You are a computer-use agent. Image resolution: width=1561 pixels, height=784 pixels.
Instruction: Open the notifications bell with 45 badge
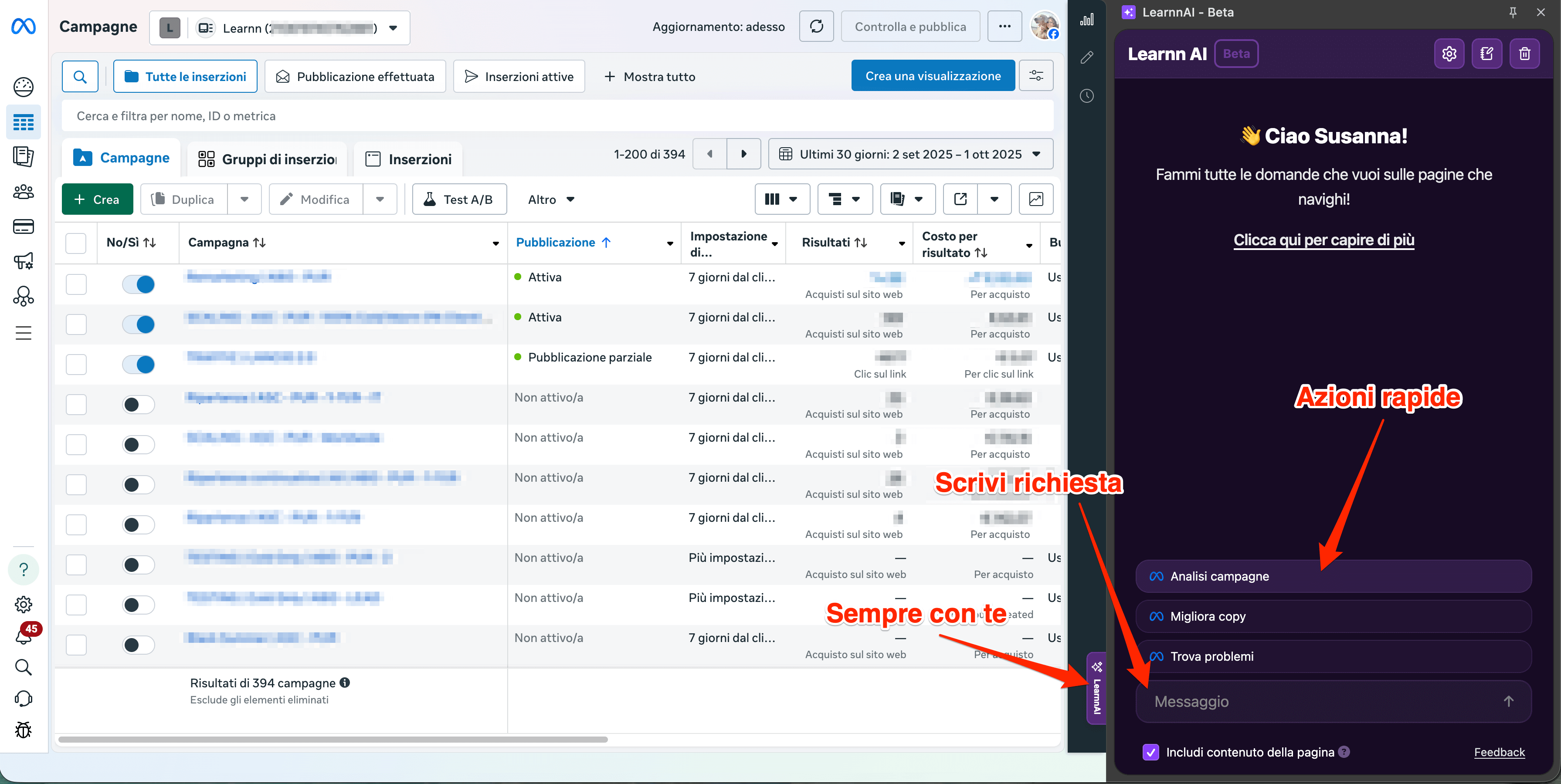pyautogui.click(x=23, y=636)
